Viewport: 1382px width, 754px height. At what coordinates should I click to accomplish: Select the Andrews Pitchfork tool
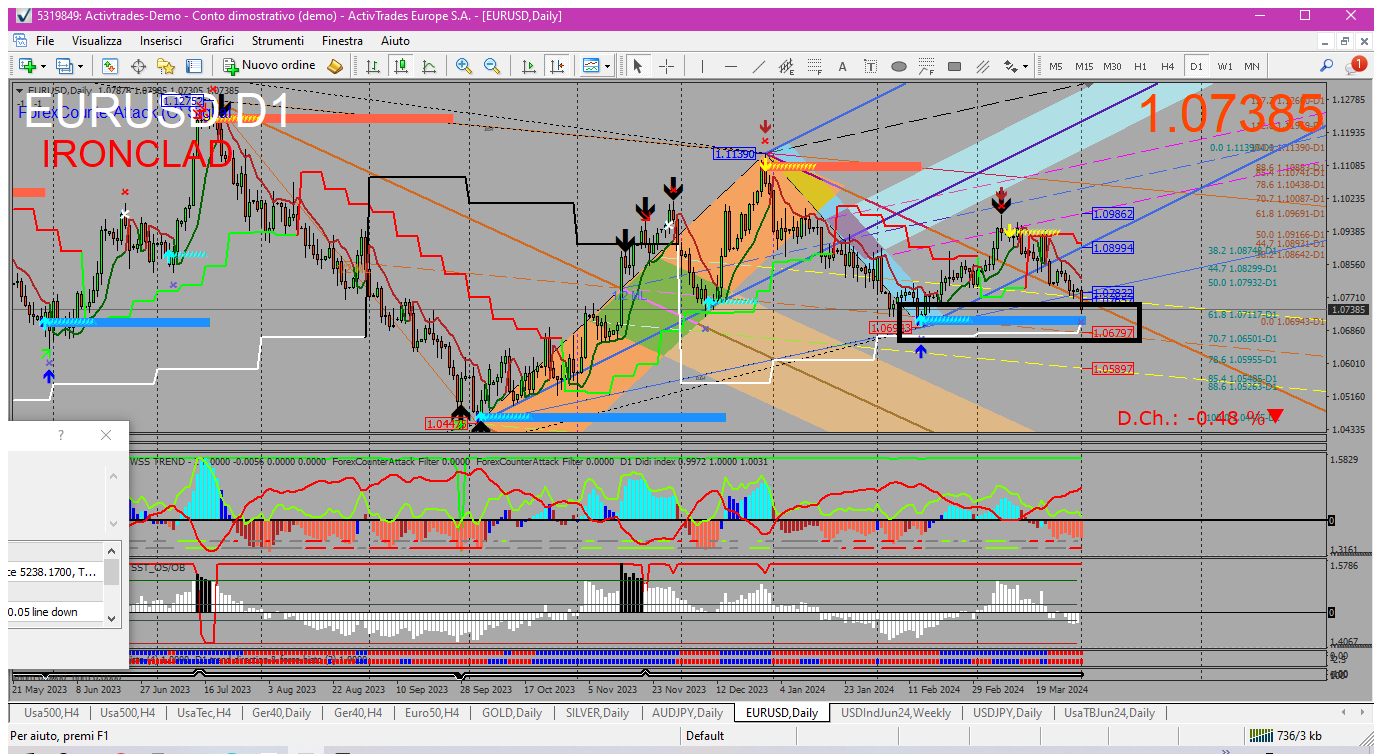(982, 66)
